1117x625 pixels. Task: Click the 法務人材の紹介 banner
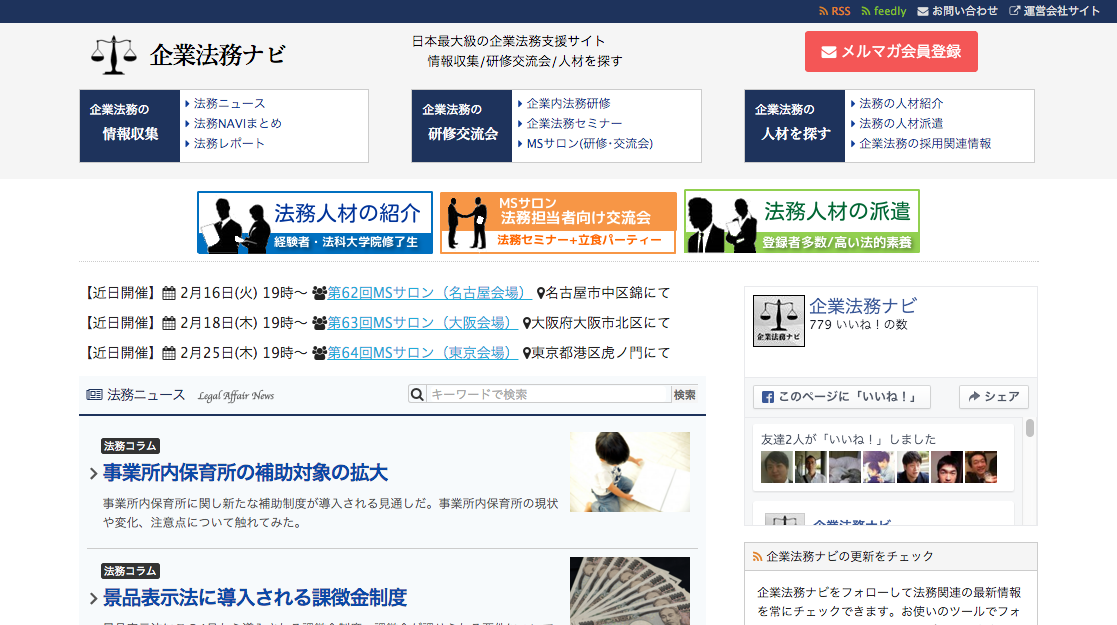pyautogui.click(x=315, y=222)
